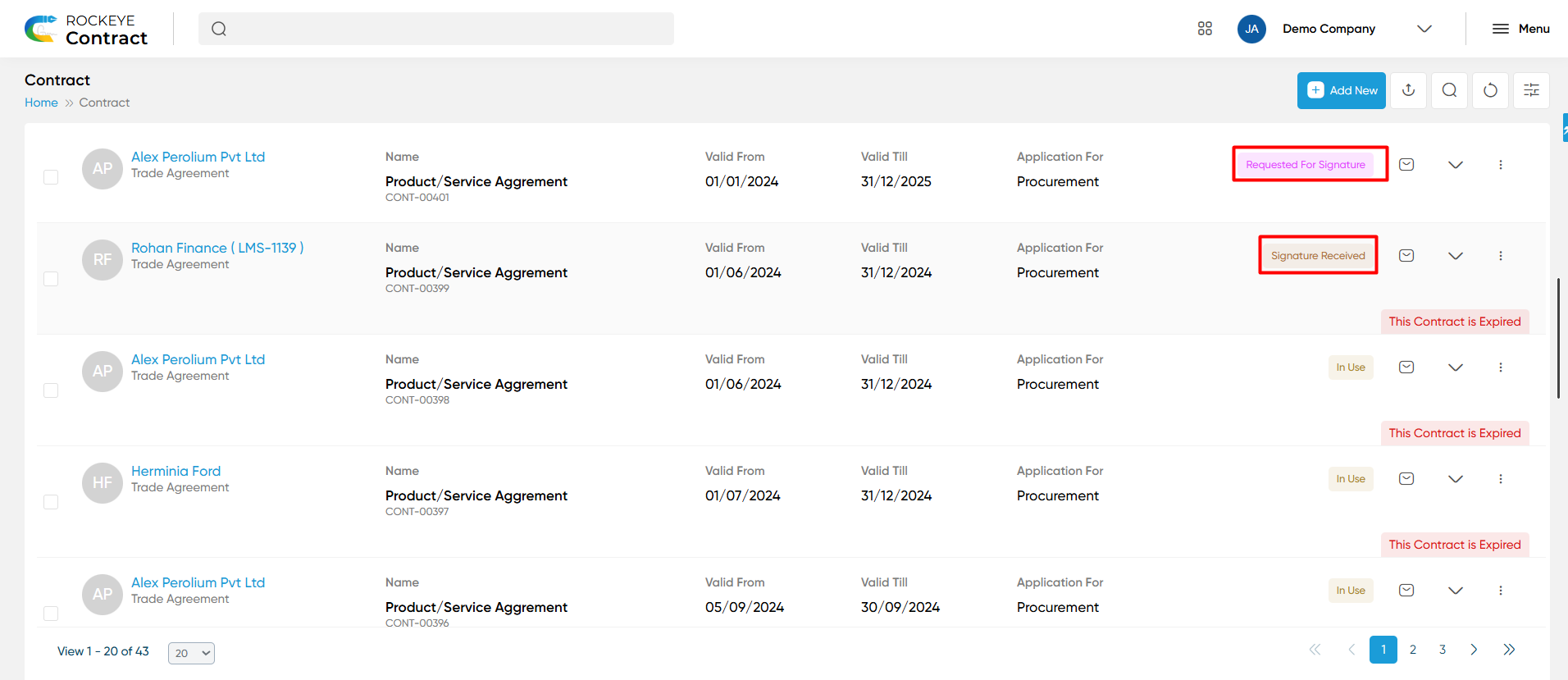
Task: Open the hamburger Menu in header
Action: pyautogui.click(x=1520, y=29)
